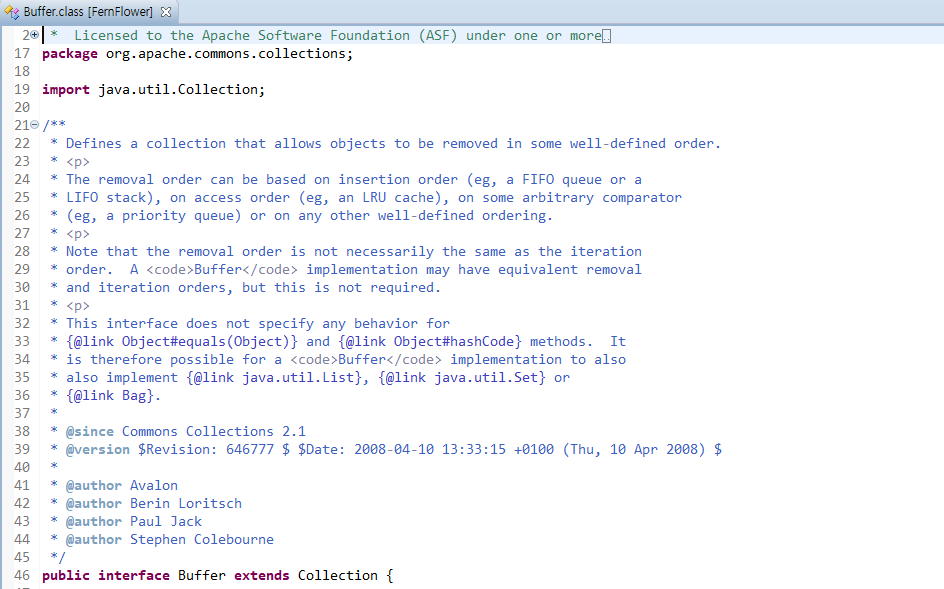Click line number 46 in the gutter
The image size is (944, 589).
[x=22, y=576]
